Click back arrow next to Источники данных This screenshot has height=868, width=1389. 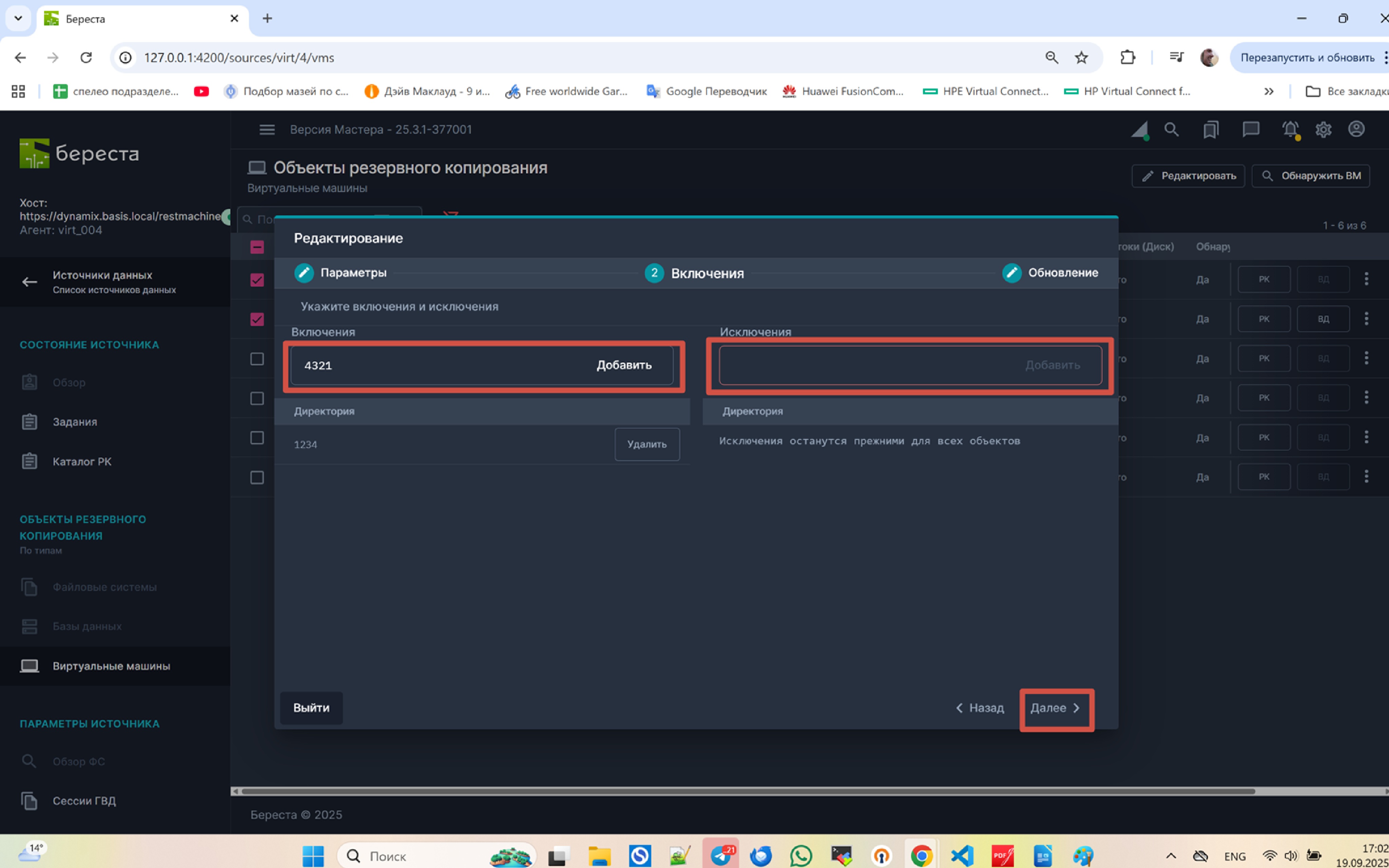pyautogui.click(x=29, y=282)
